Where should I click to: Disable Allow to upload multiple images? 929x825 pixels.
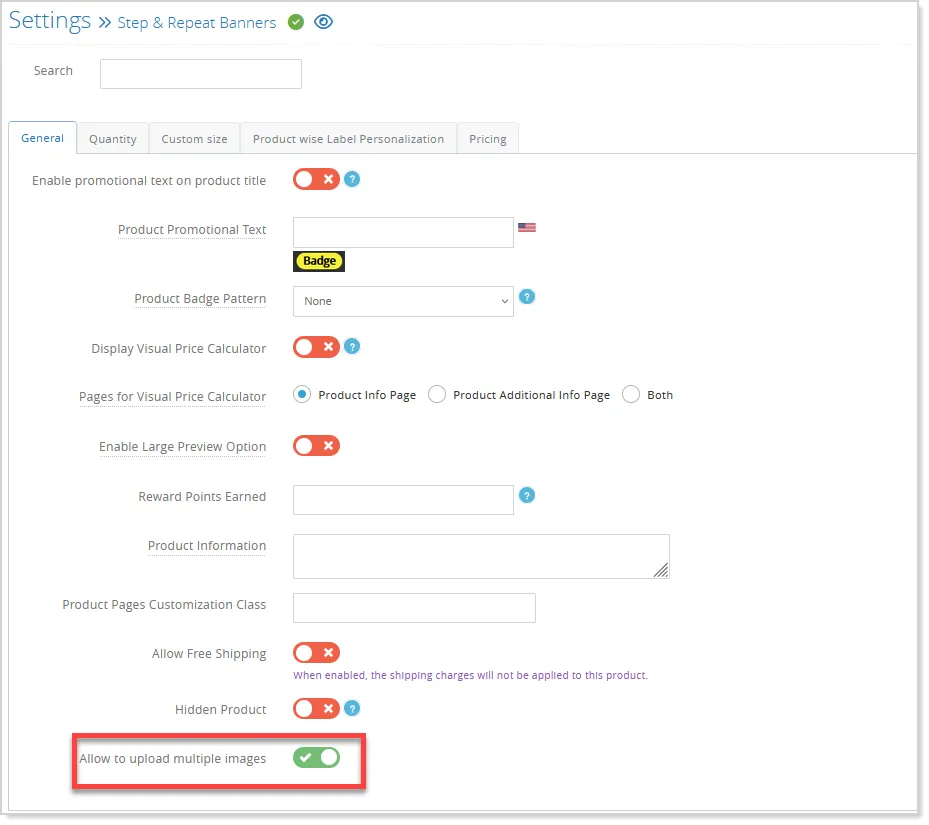pos(316,757)
